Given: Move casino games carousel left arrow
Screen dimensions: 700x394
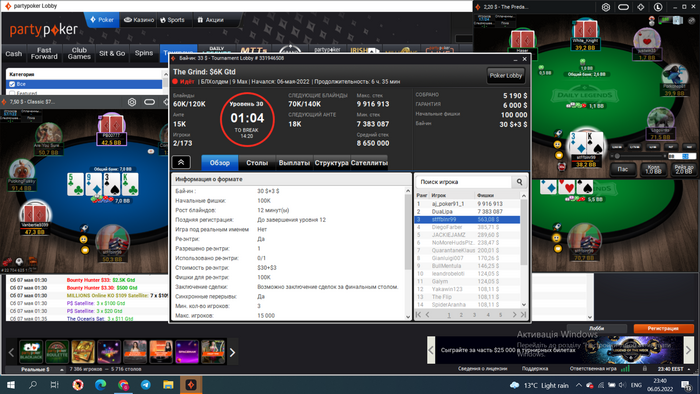Looking at the screenshot, I should tap(11, 353).
